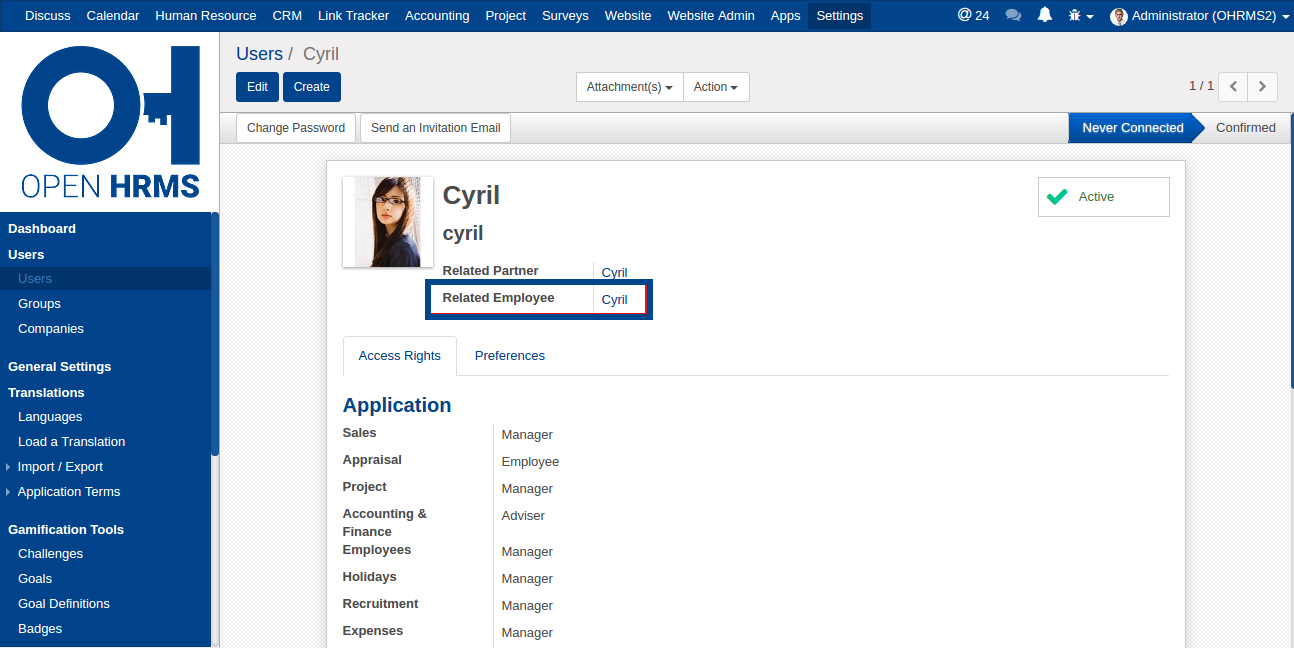Viewport: 1294px width, 648px height.
Task: Toggle the Active status button
Action: 1103,197
